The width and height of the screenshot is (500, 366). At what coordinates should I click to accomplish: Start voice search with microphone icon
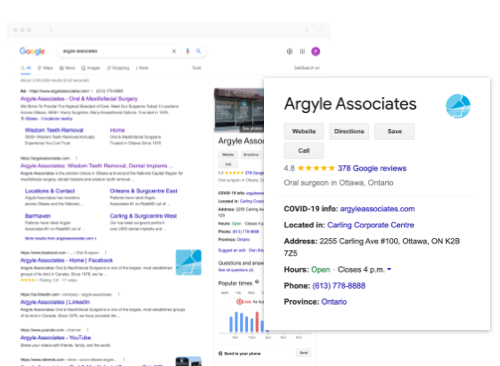click(x=187, y=51)
